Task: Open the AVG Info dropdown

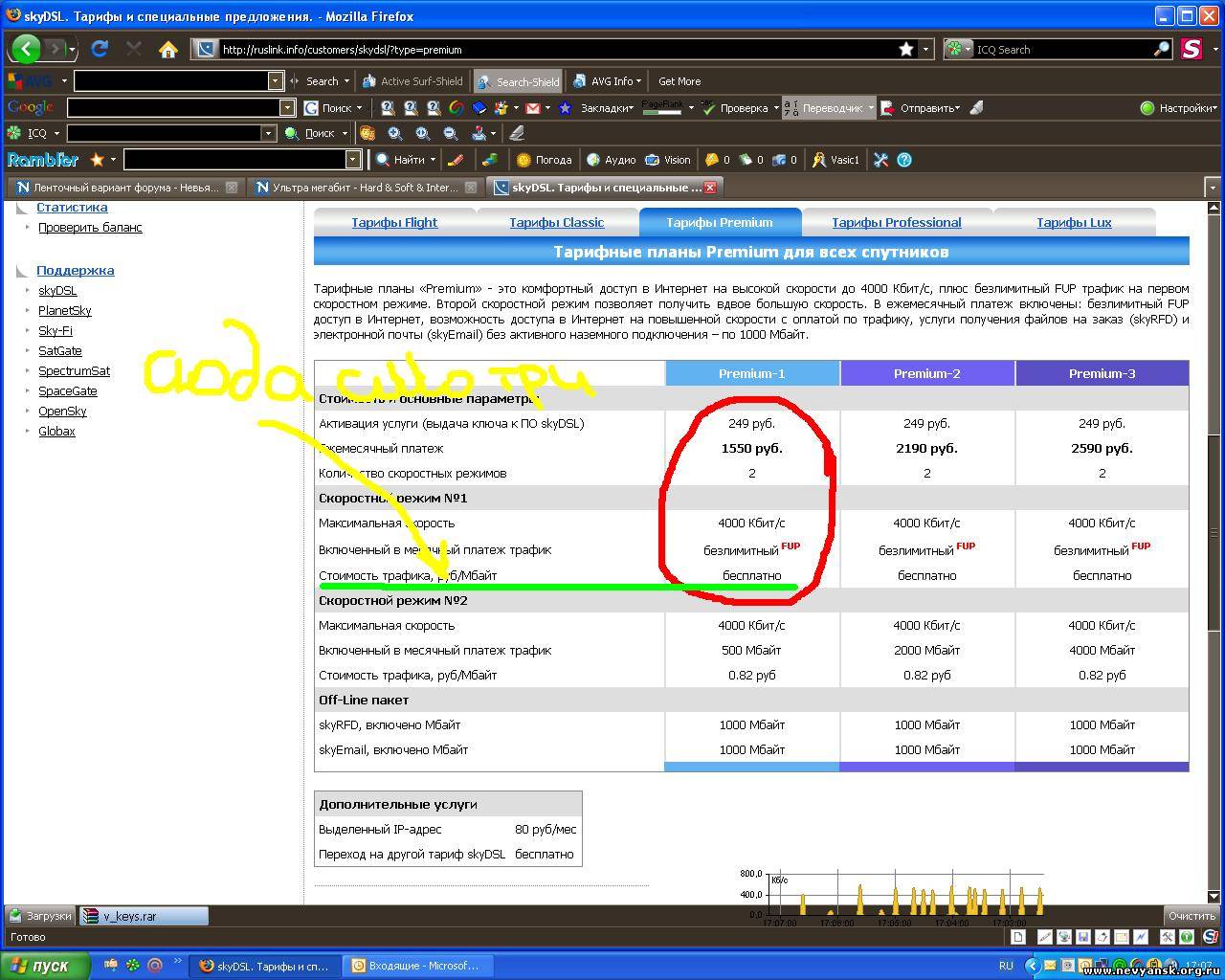Action: (x=608, y=81)
